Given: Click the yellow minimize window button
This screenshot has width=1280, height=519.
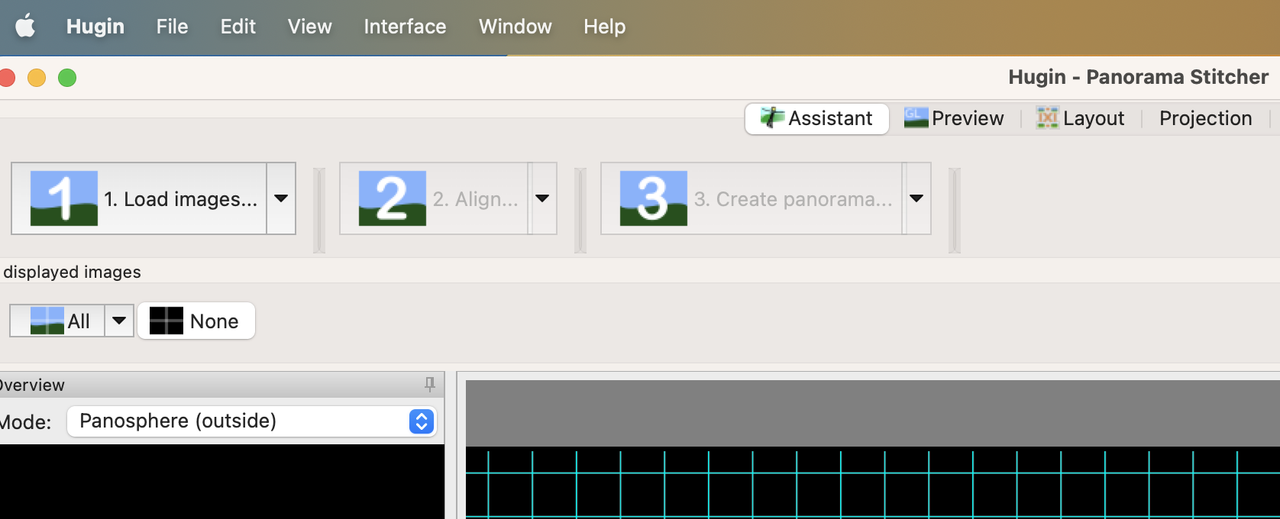Looking at the screenshot, I should tap(37, 77).
